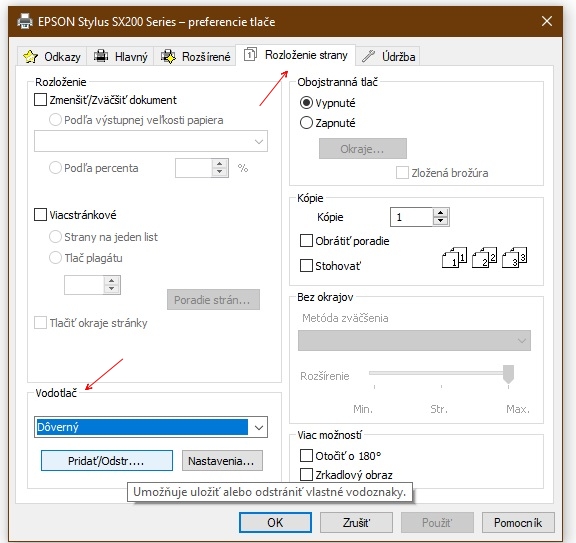Open the Metóda zväčšenia dropdown
Screen dimensions: 576x543
click(x=414, y=340)
